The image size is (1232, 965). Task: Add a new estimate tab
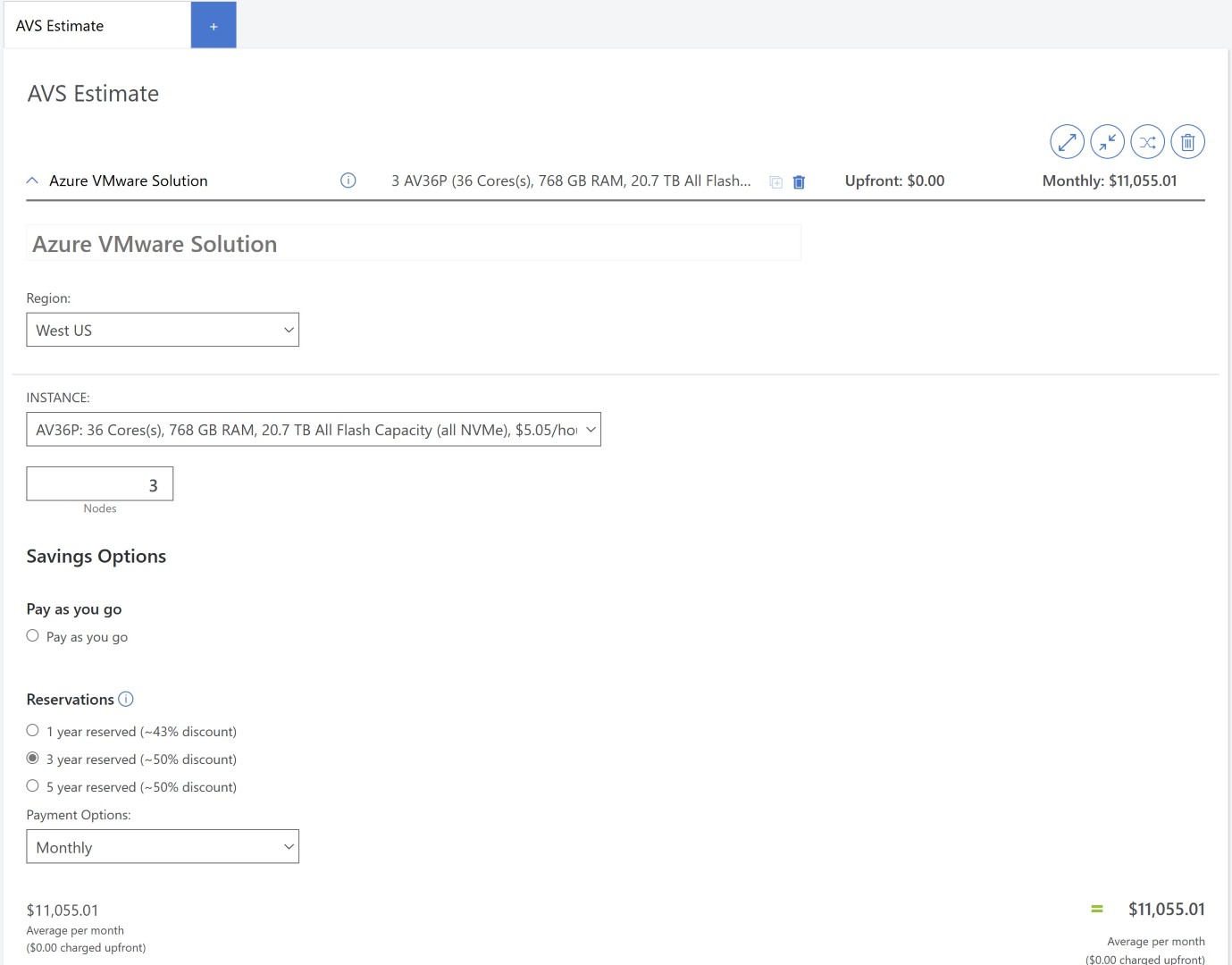tap(214, 25)
